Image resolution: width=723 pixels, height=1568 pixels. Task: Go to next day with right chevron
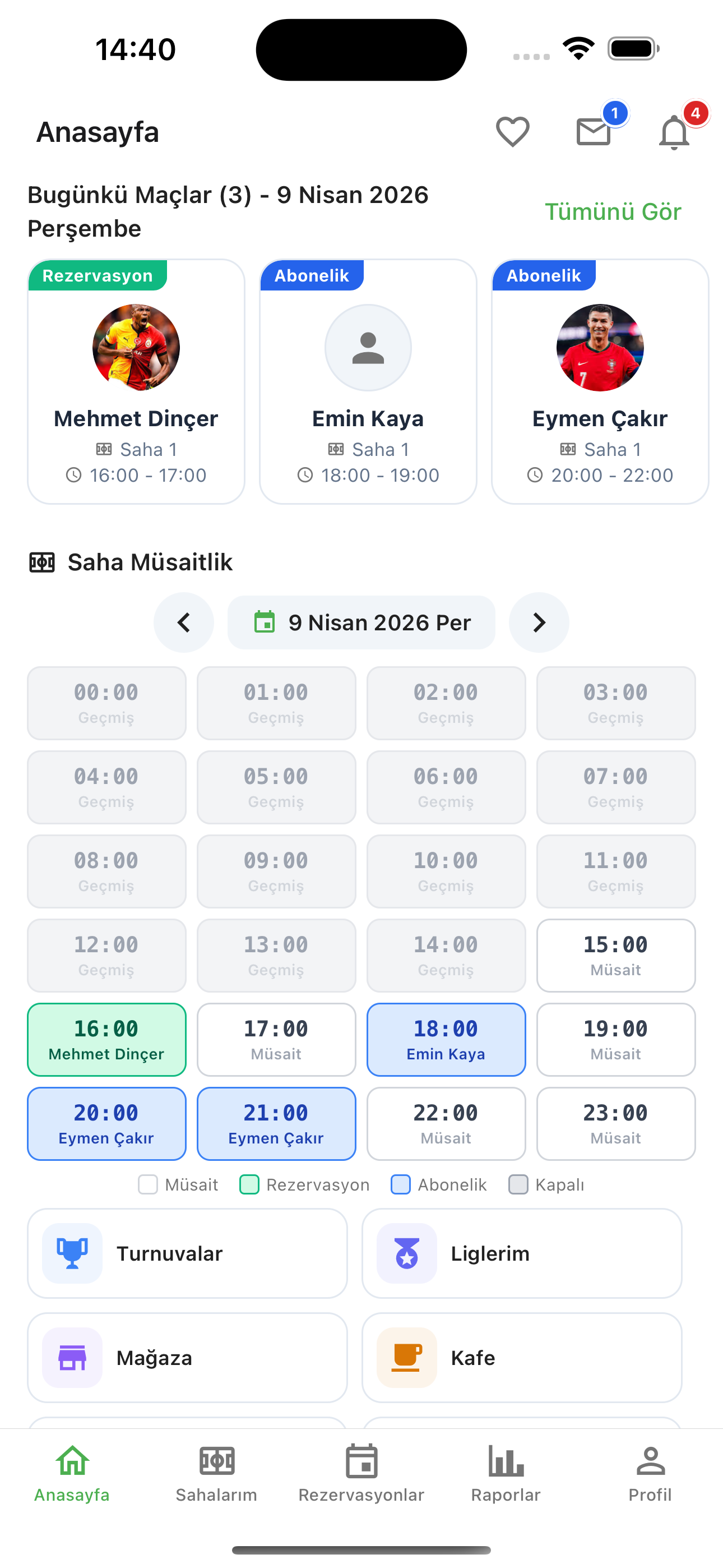tap(539, 622)
